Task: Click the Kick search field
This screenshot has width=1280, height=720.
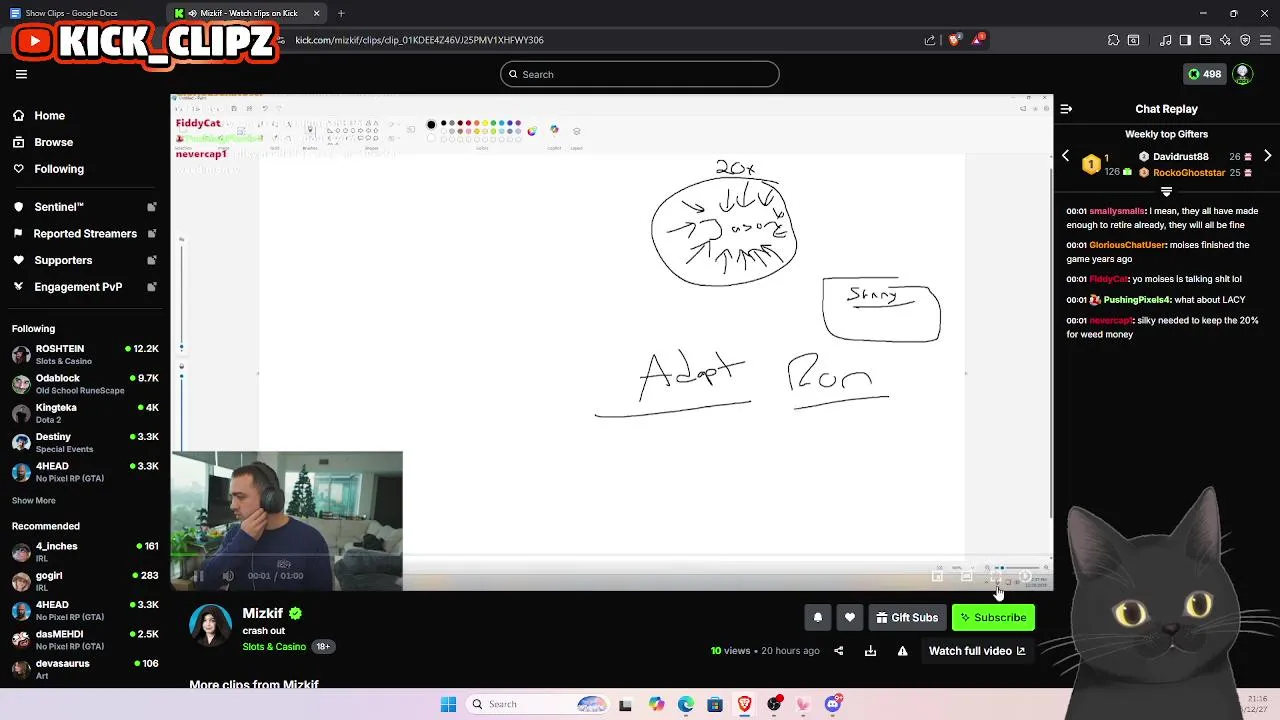Action: pyautogui.click(x=640, y=74)
